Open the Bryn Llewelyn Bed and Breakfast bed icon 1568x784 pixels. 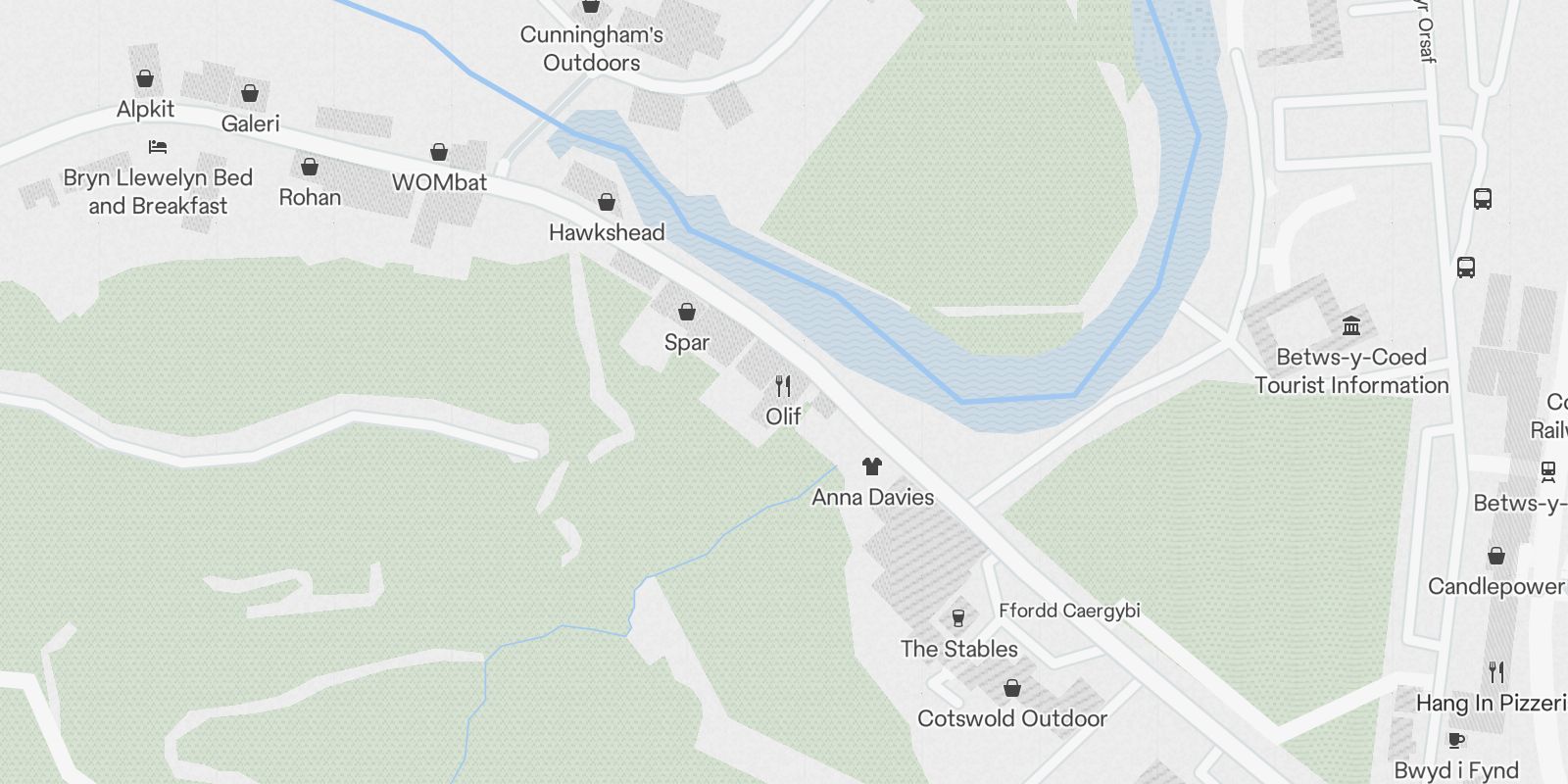click(x=158, y=147)
